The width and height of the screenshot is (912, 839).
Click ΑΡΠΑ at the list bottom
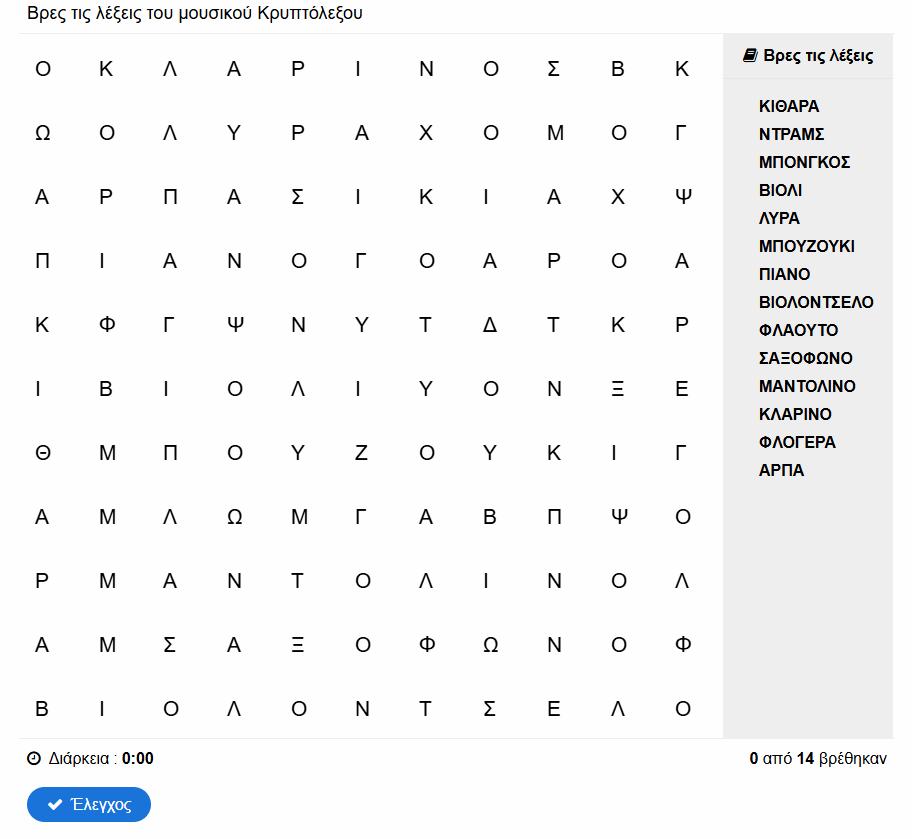pyautogui.click(x=781, y=470)
